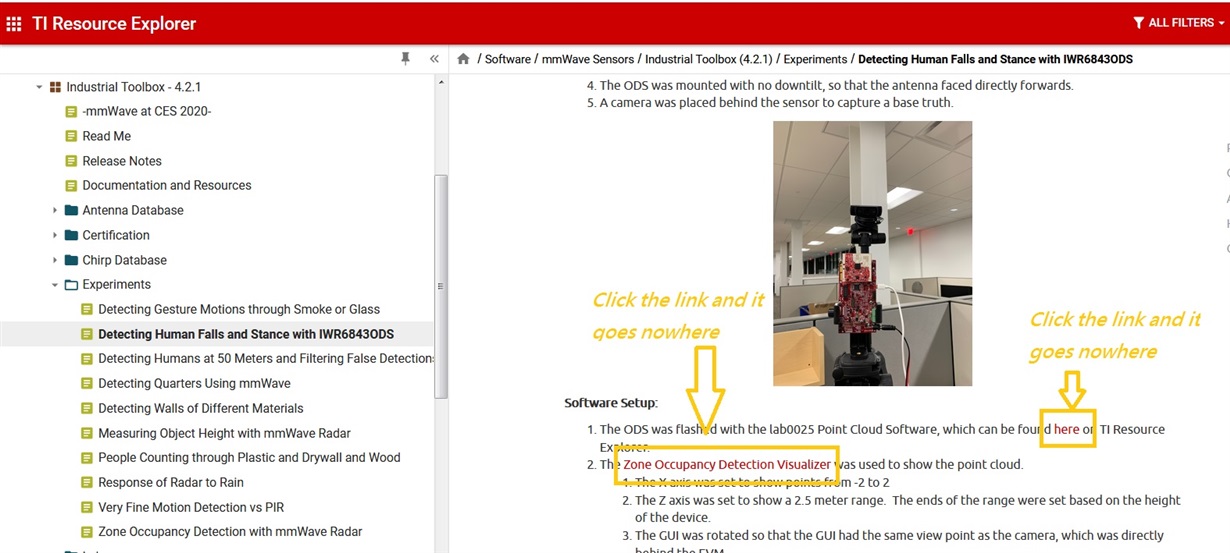Image resolution: width=1230 pixels, height=553 pixels.
Task: Click the Chirp Database folder icon
Action: pyautogui.click(x=71, y=260)
